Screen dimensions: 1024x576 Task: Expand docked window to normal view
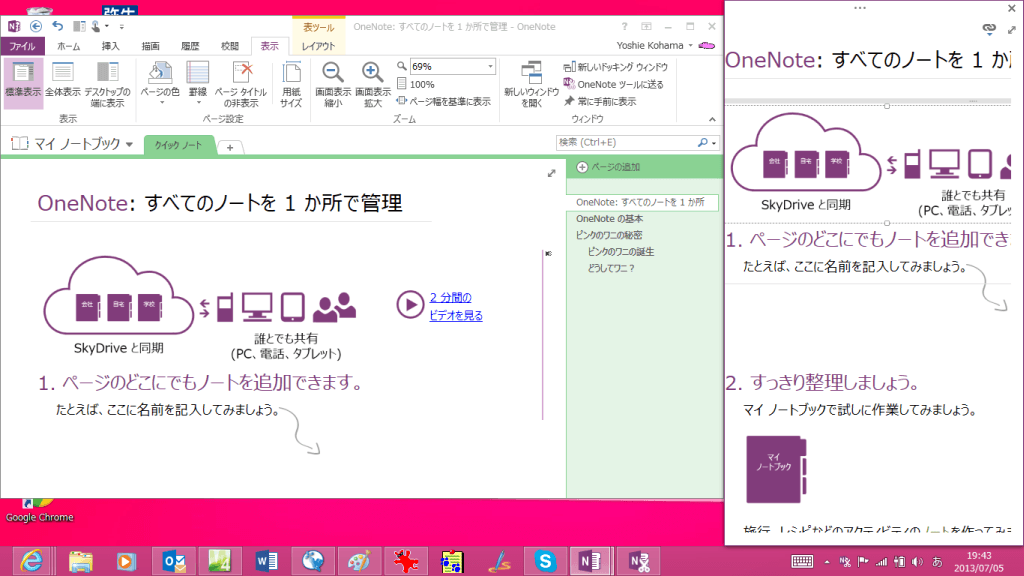tap(1012, 29)
